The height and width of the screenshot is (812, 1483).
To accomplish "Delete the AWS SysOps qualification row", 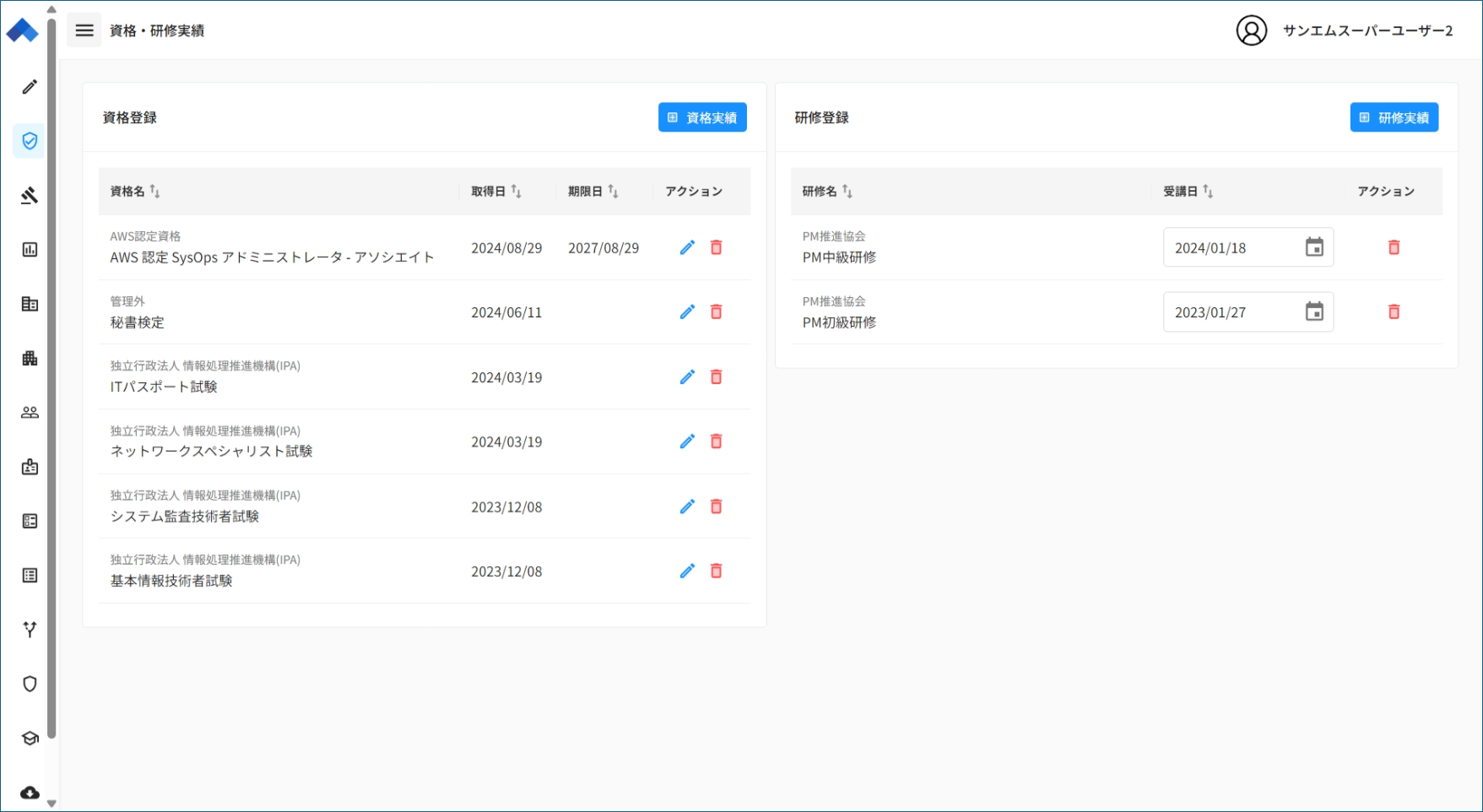I will coord(717,247).
